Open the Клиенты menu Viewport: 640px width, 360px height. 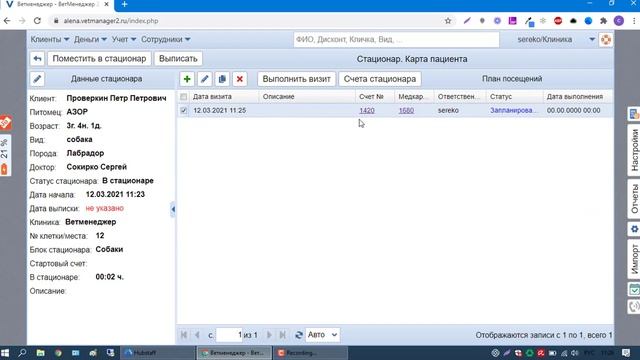tap(50, 40)
